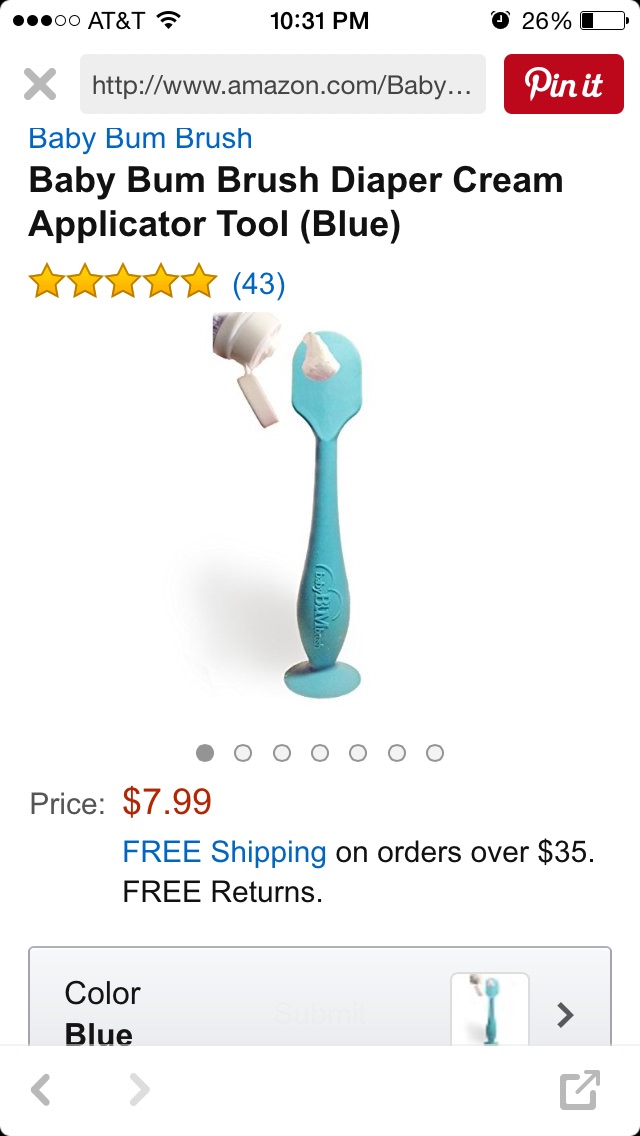Tap the blue color thumbnail preview
The width and height of the screenshot is (640, 1136).
pos(490,1009)
